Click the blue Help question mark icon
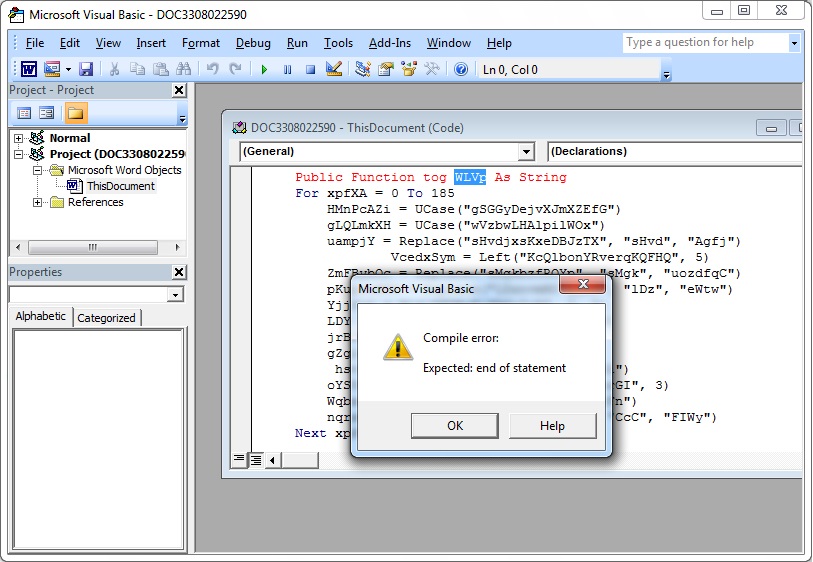813x562 pixels. coord(460,69)
